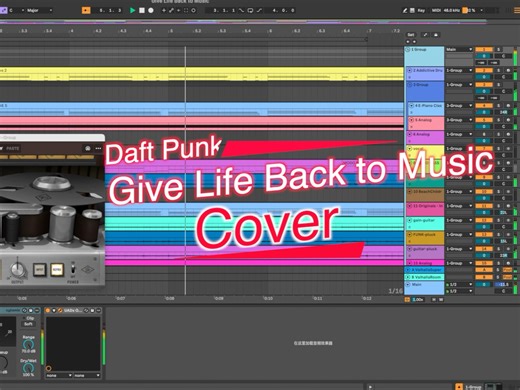
Task: Toggle the orange device activator of the UADx device
Action: (48, 310)
